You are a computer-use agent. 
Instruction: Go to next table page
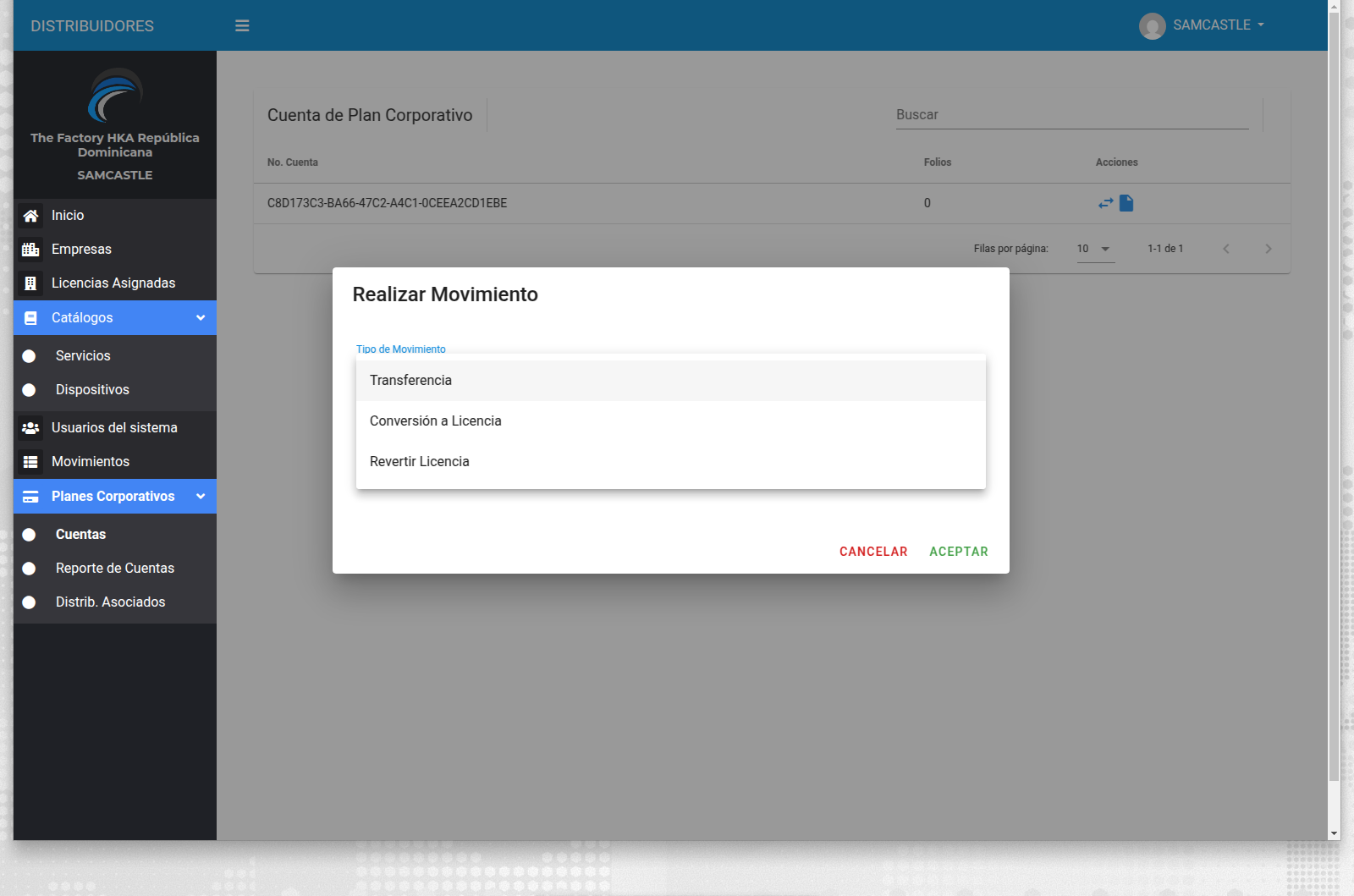point(1269,249)
